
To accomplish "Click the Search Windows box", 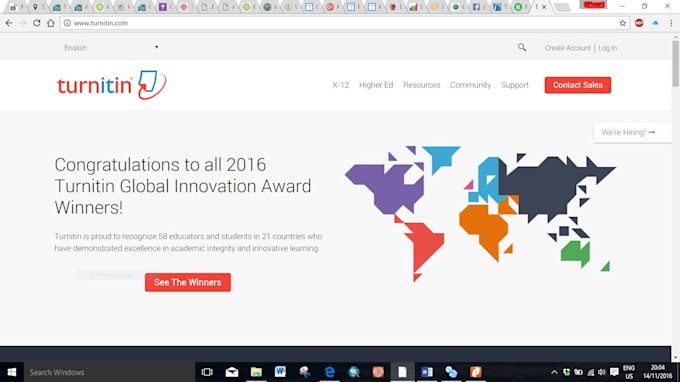I will [109, 372].
